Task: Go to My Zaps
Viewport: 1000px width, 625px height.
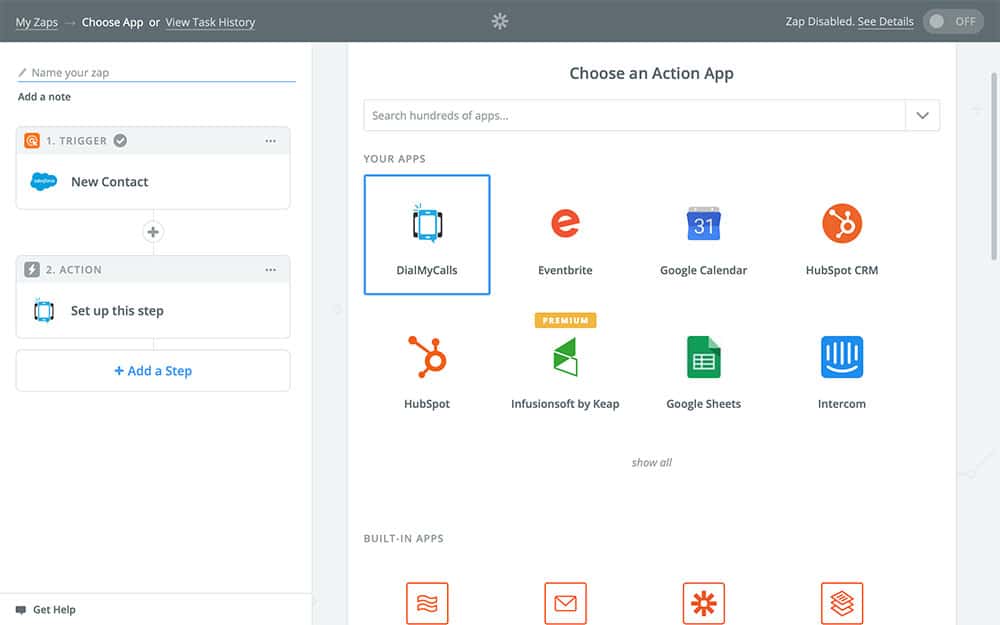Action: coord(36,22)
